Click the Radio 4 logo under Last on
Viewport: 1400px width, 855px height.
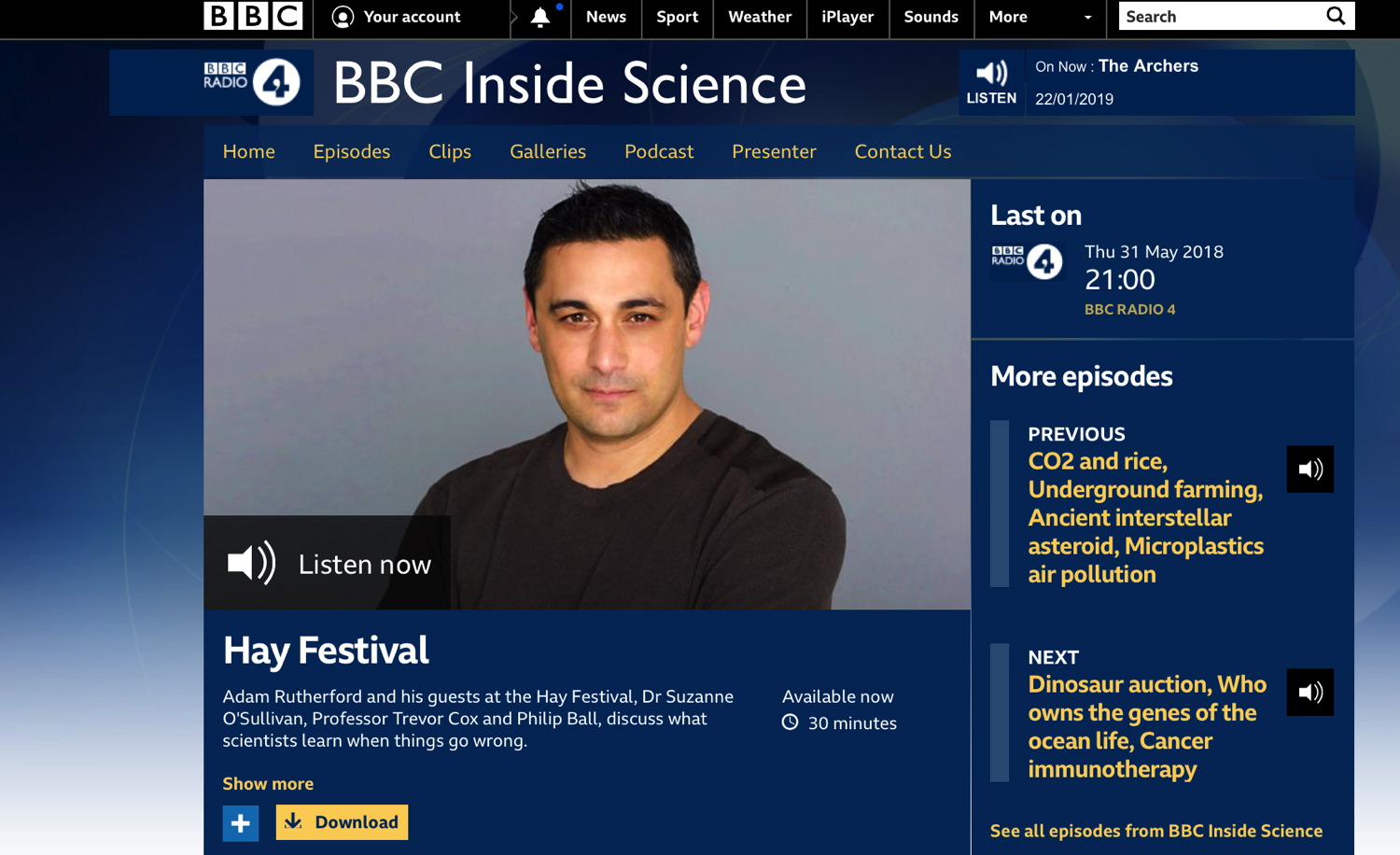pos(1027,262)
